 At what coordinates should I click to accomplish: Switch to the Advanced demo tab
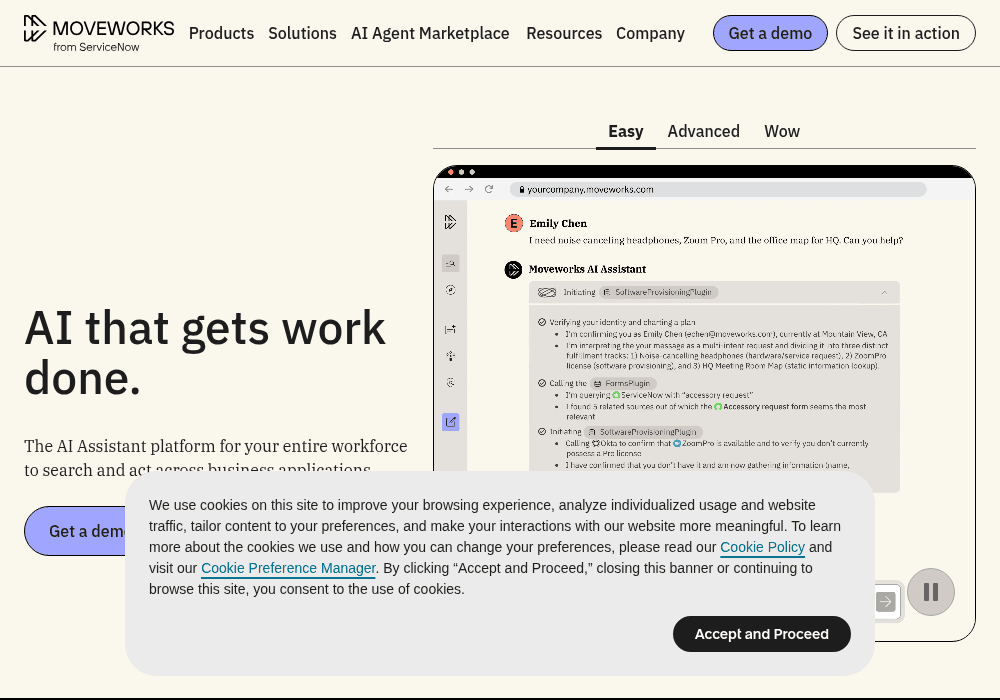[x=703, y=132]
